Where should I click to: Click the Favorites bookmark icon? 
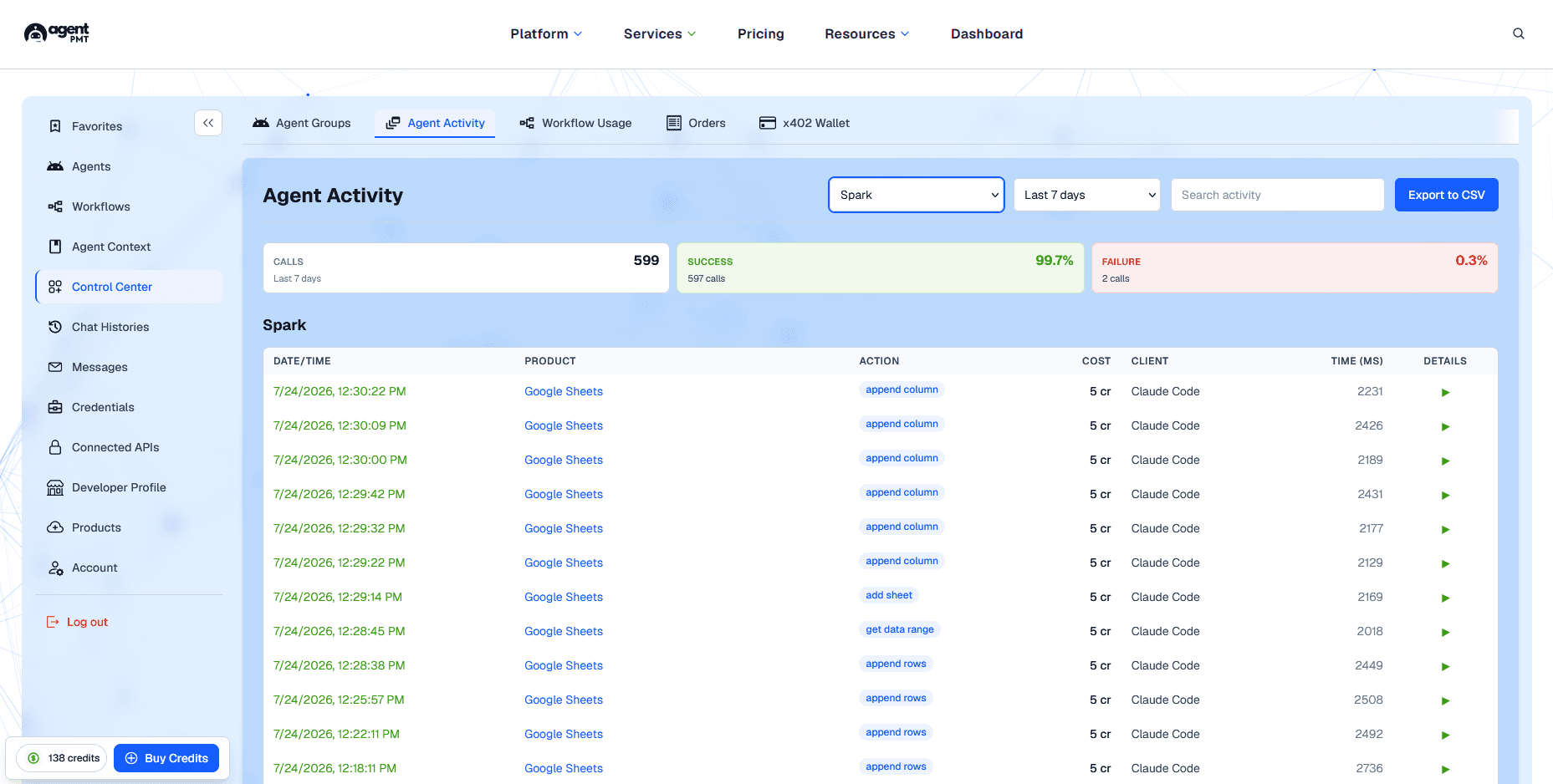coord(55,126)
